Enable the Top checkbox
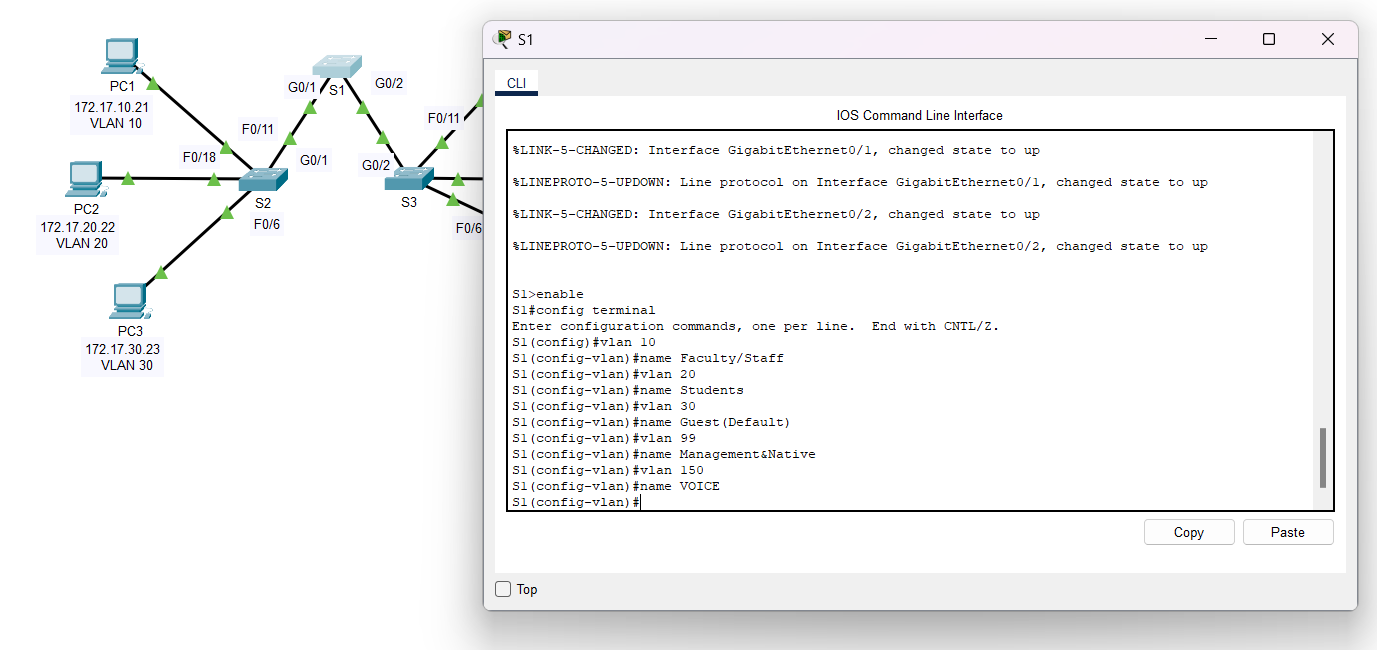 click(503, 589)
